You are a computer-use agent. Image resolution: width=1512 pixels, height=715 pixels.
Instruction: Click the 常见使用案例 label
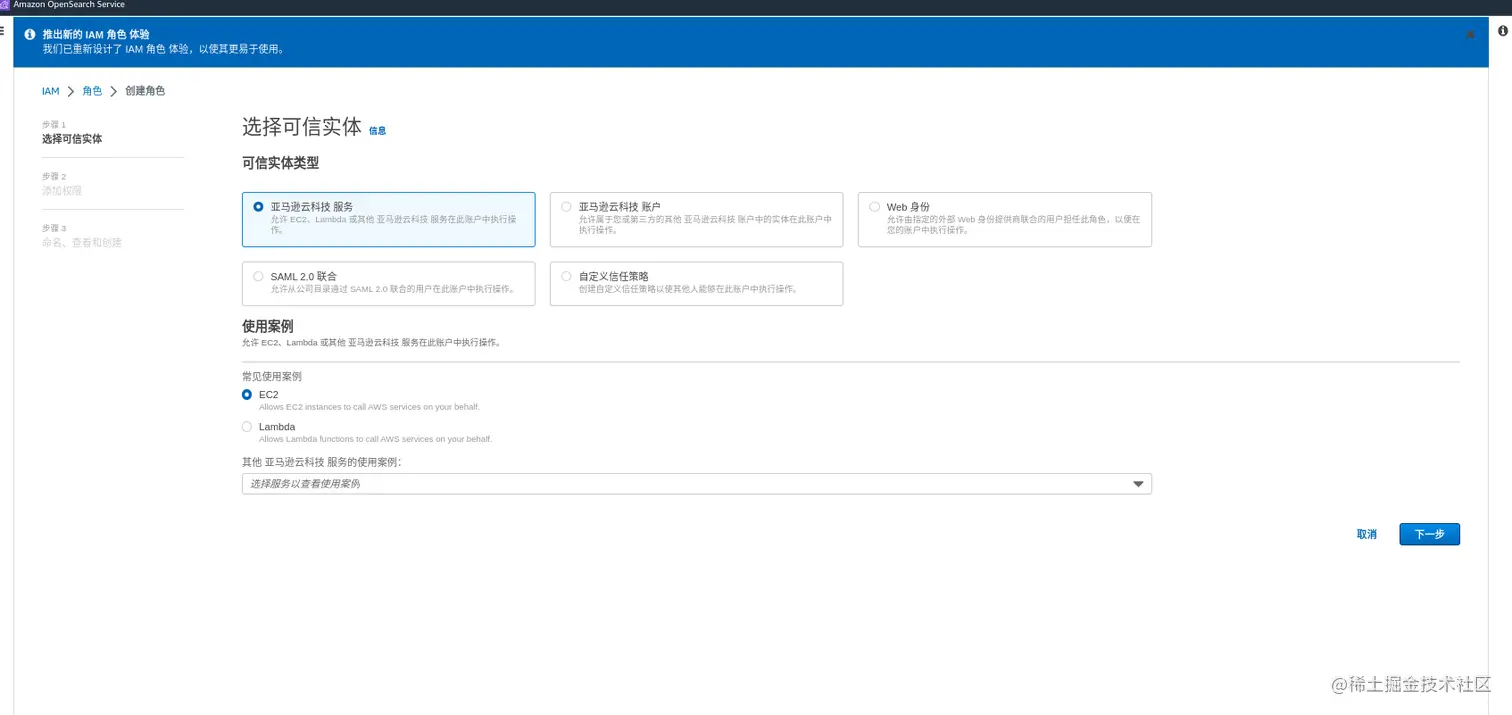272,377
